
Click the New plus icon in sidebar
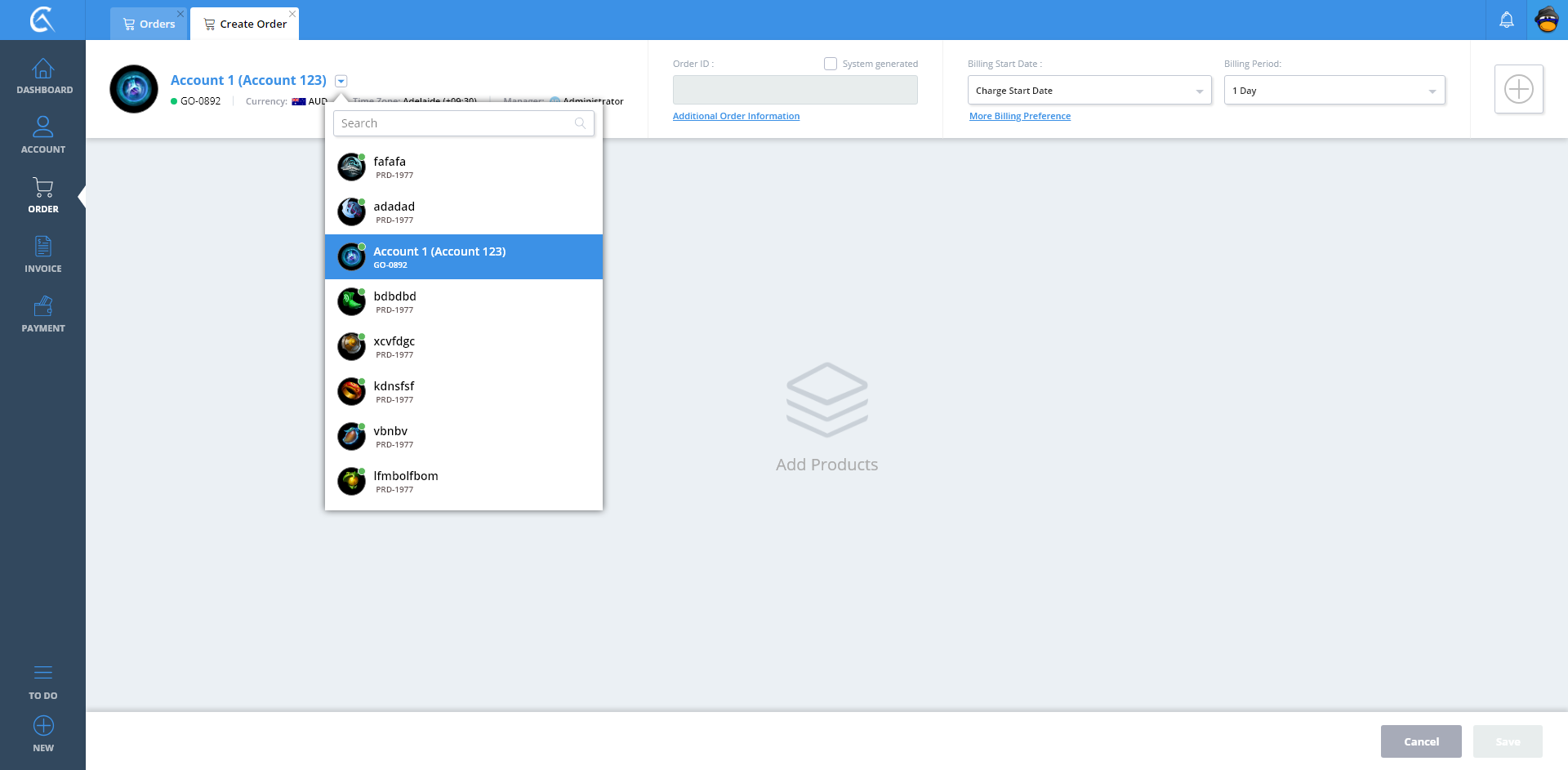[x=43, y=727]
